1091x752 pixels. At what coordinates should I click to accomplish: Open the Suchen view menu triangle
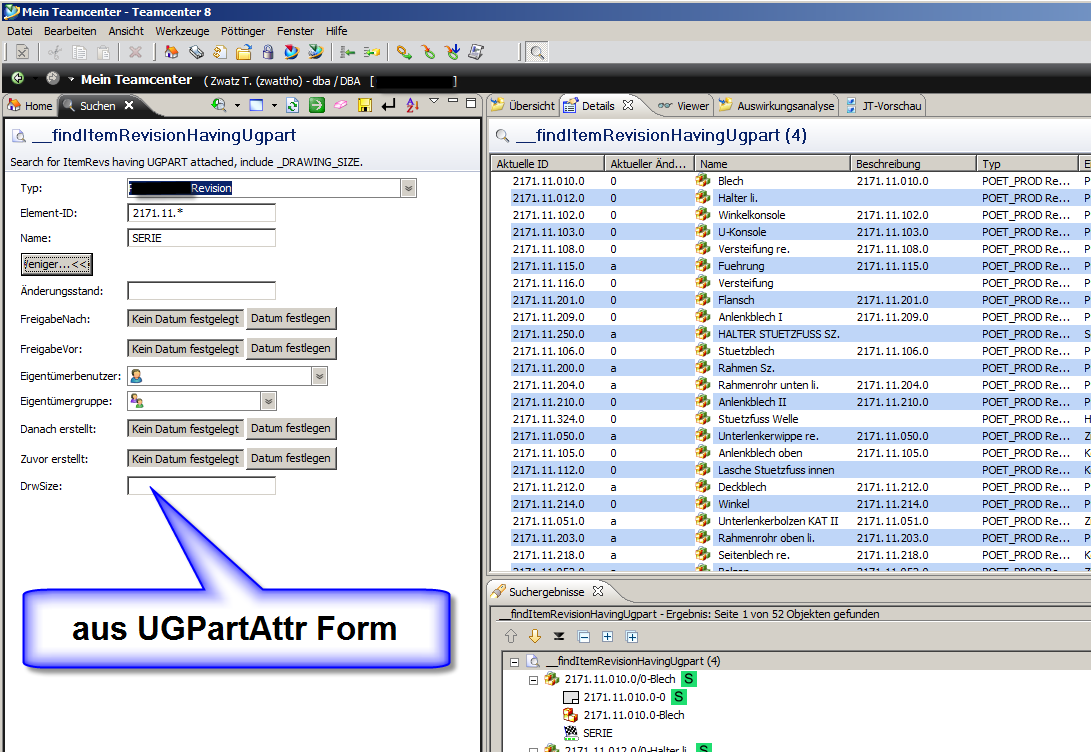coord(434,102)
